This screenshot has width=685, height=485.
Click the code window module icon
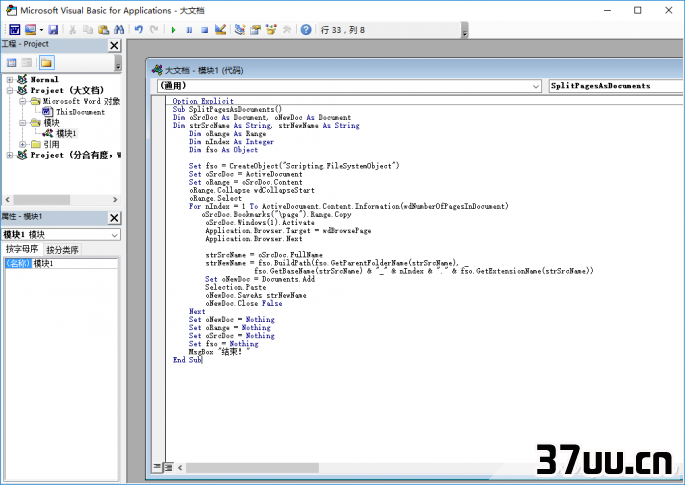pos(156,70)
